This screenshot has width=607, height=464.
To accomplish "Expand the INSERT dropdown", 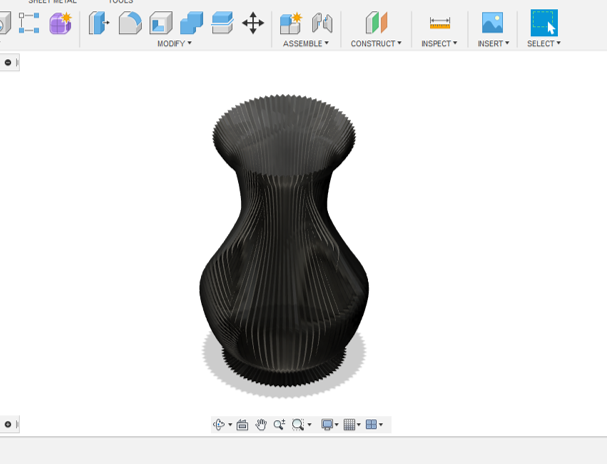I will click(493, 43).
